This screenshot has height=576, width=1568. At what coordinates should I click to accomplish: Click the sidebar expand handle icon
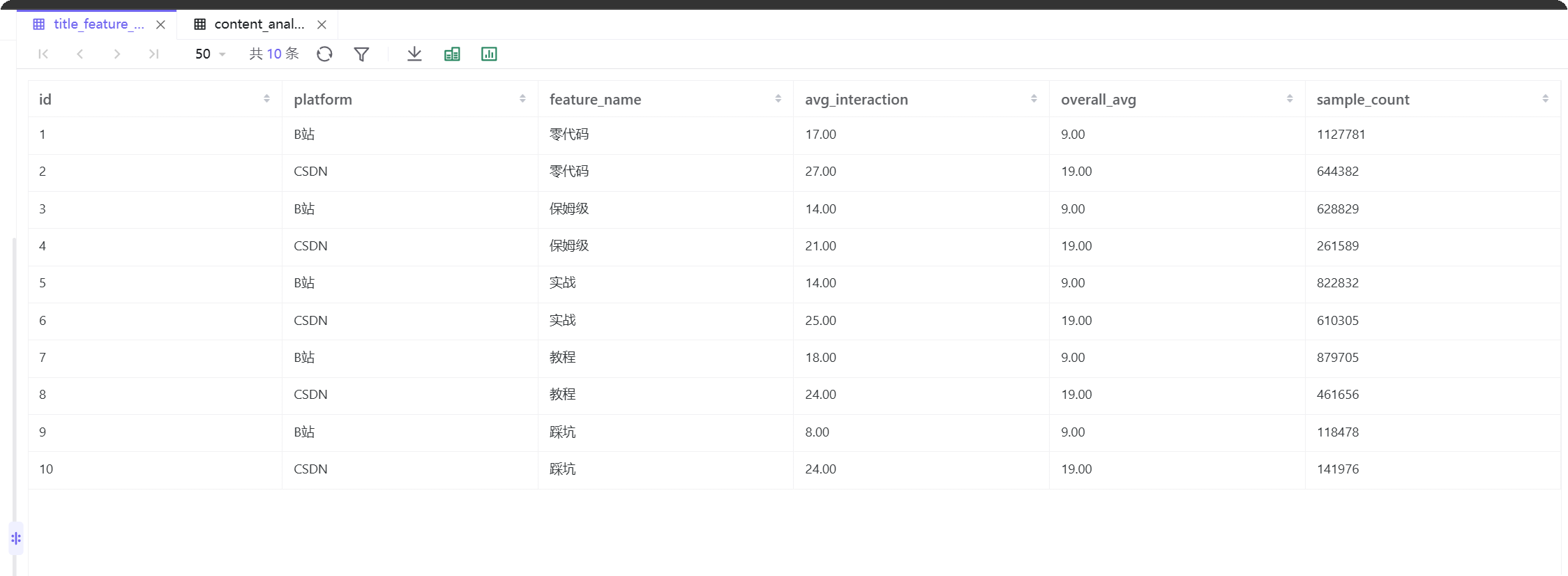[16, 538]
